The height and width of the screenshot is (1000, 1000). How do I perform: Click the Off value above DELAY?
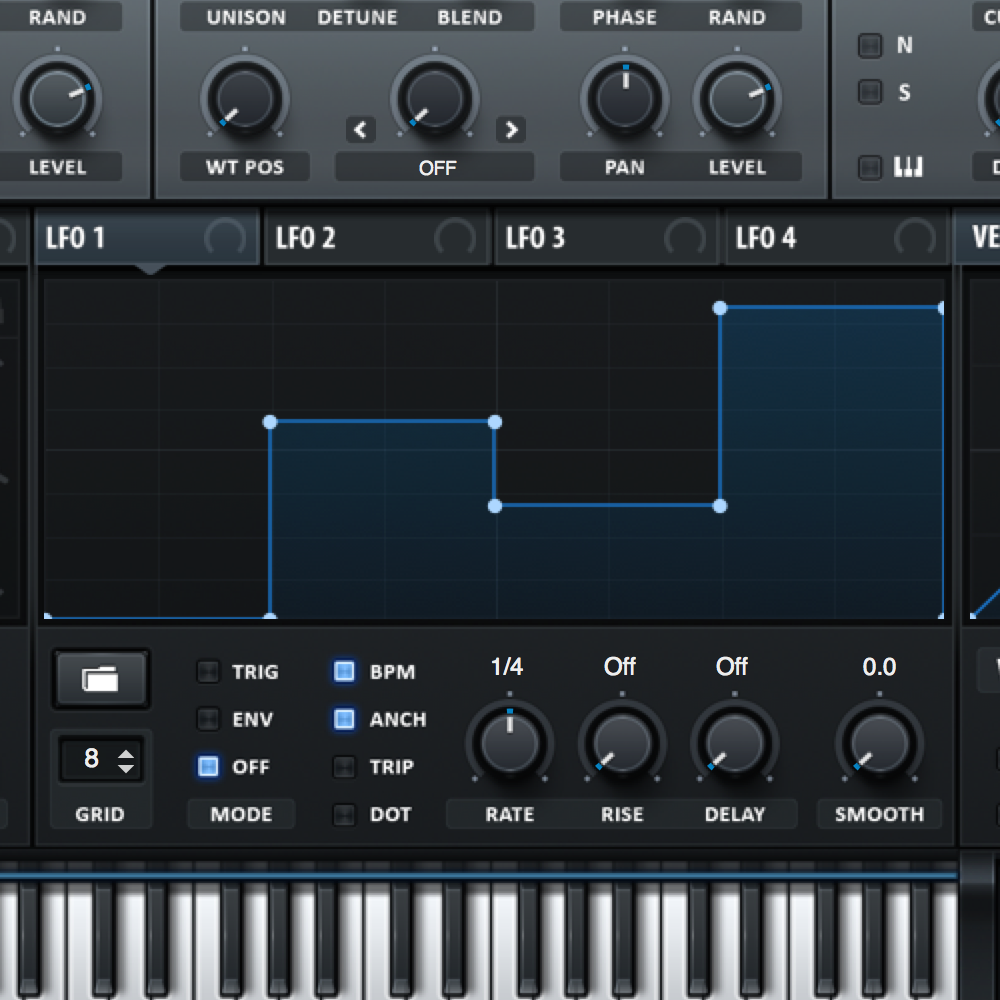pyautogui.click(x=732, y=666)
